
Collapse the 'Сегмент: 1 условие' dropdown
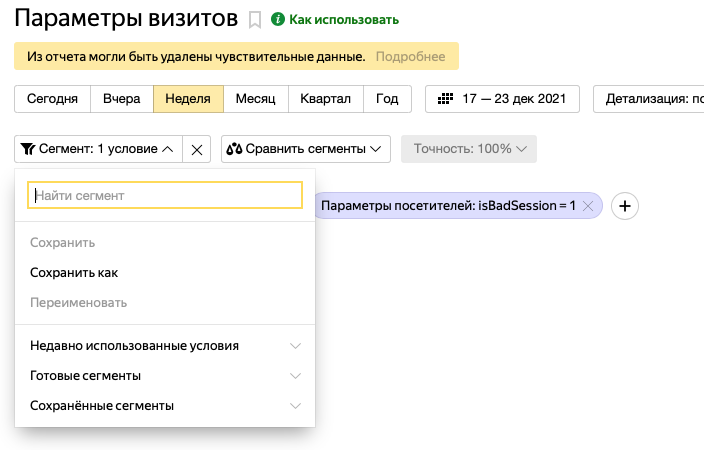[97, 149]
